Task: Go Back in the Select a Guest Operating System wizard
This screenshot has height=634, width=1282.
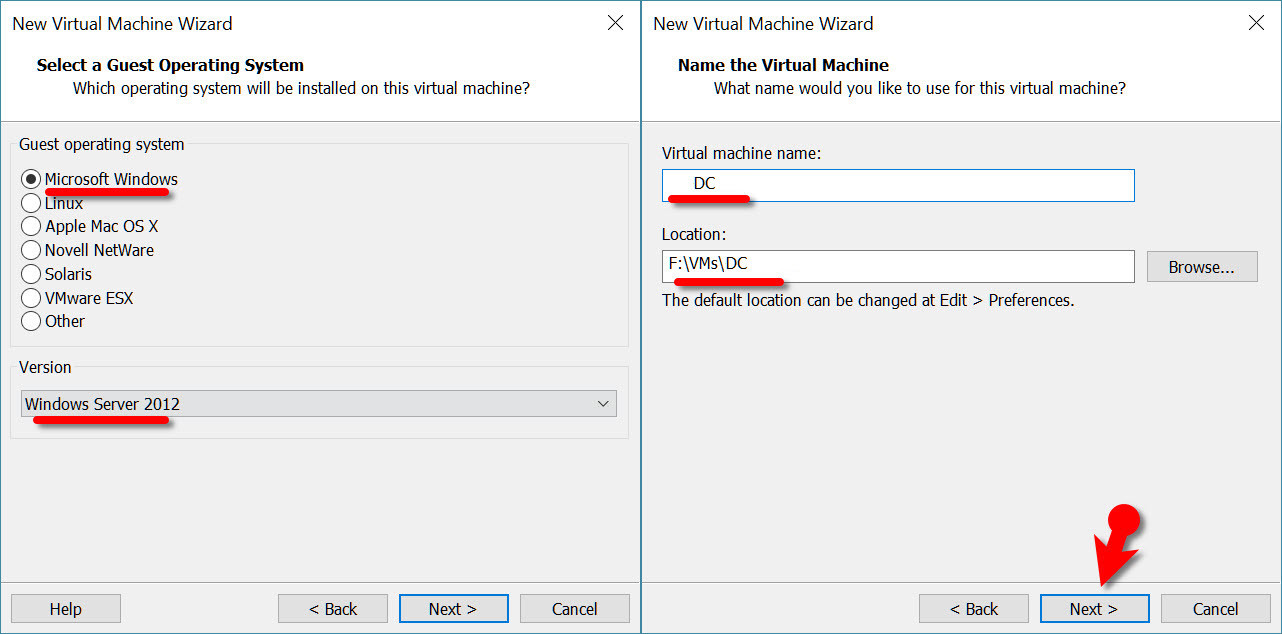Action: tap(333, 609)
